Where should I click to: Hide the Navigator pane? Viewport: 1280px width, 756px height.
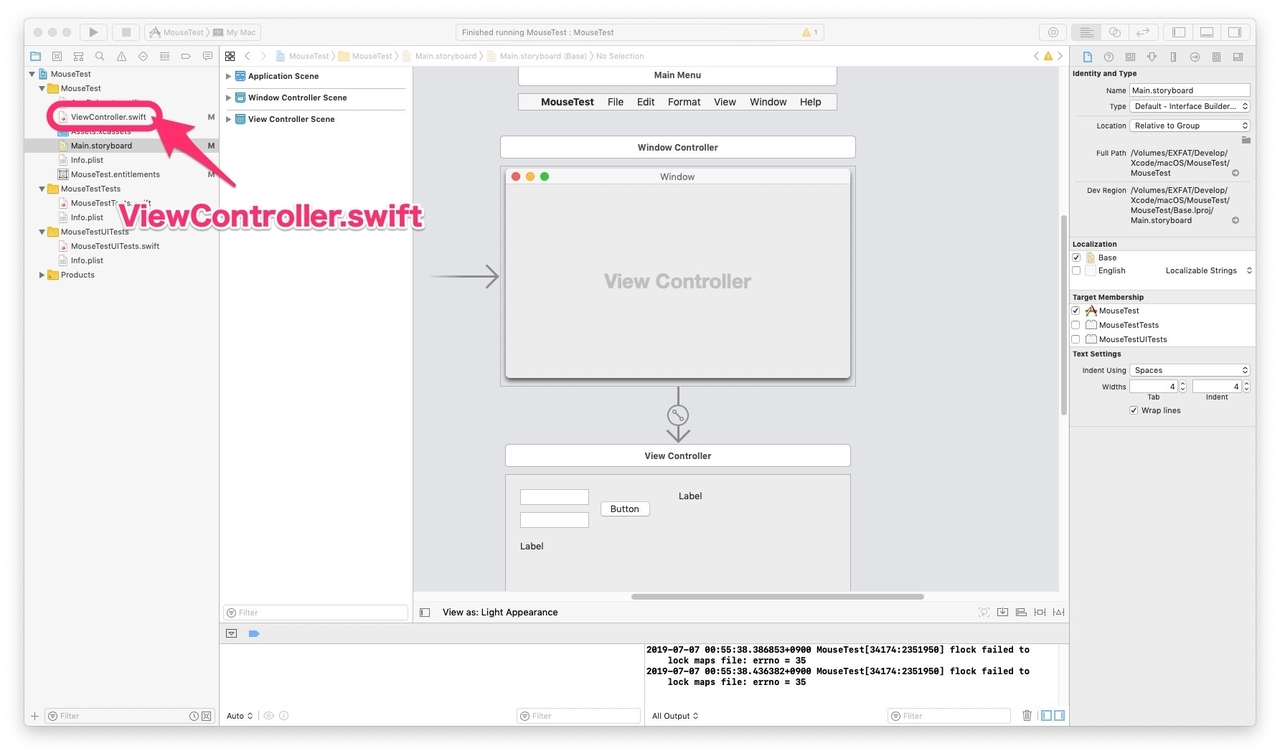point(1179,32)
